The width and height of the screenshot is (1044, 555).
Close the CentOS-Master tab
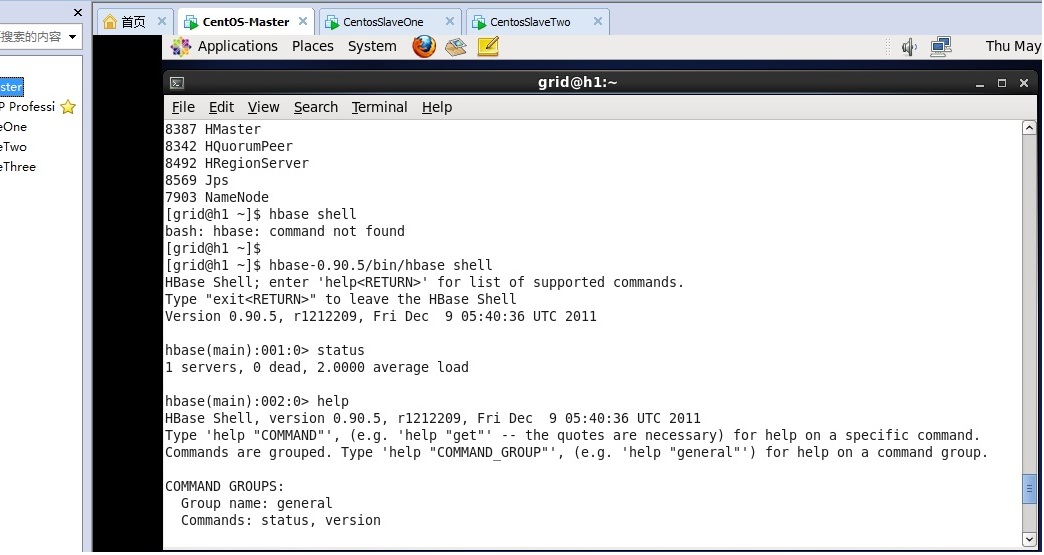(303, 21)
